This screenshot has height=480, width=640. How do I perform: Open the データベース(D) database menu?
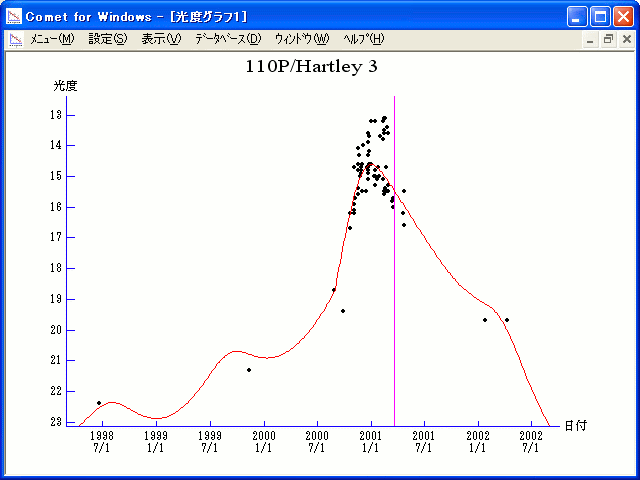228,39
